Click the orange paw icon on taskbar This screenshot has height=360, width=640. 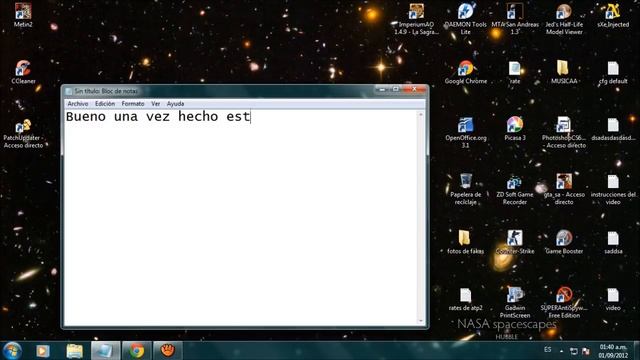pyautogui.click(x=168, y=351)
